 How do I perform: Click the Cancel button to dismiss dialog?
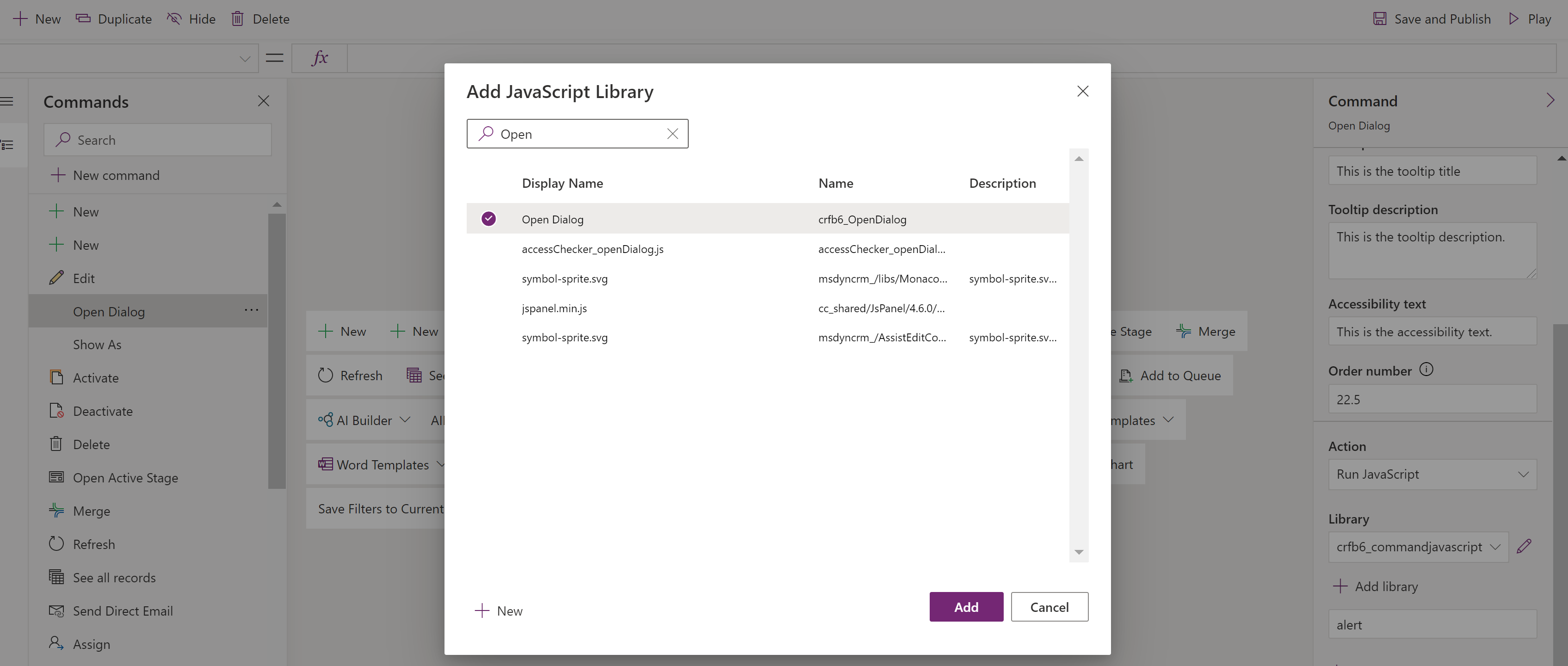1050,607
